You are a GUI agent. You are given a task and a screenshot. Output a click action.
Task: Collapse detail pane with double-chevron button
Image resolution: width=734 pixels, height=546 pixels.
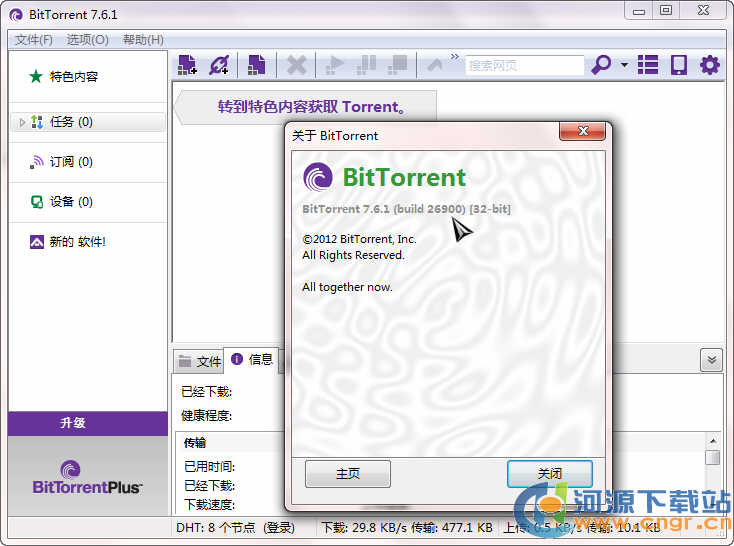(710, 360)
